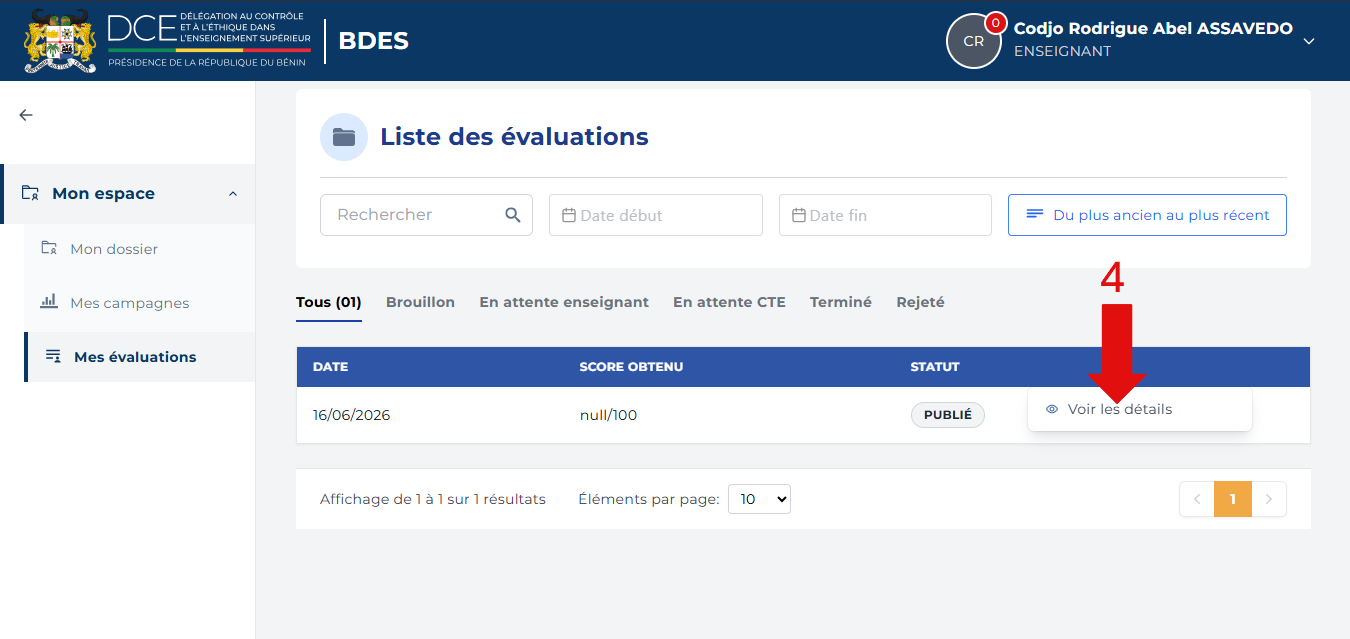Toggle sort Du plus ancien au plus récent

[x=1147, y=215]
